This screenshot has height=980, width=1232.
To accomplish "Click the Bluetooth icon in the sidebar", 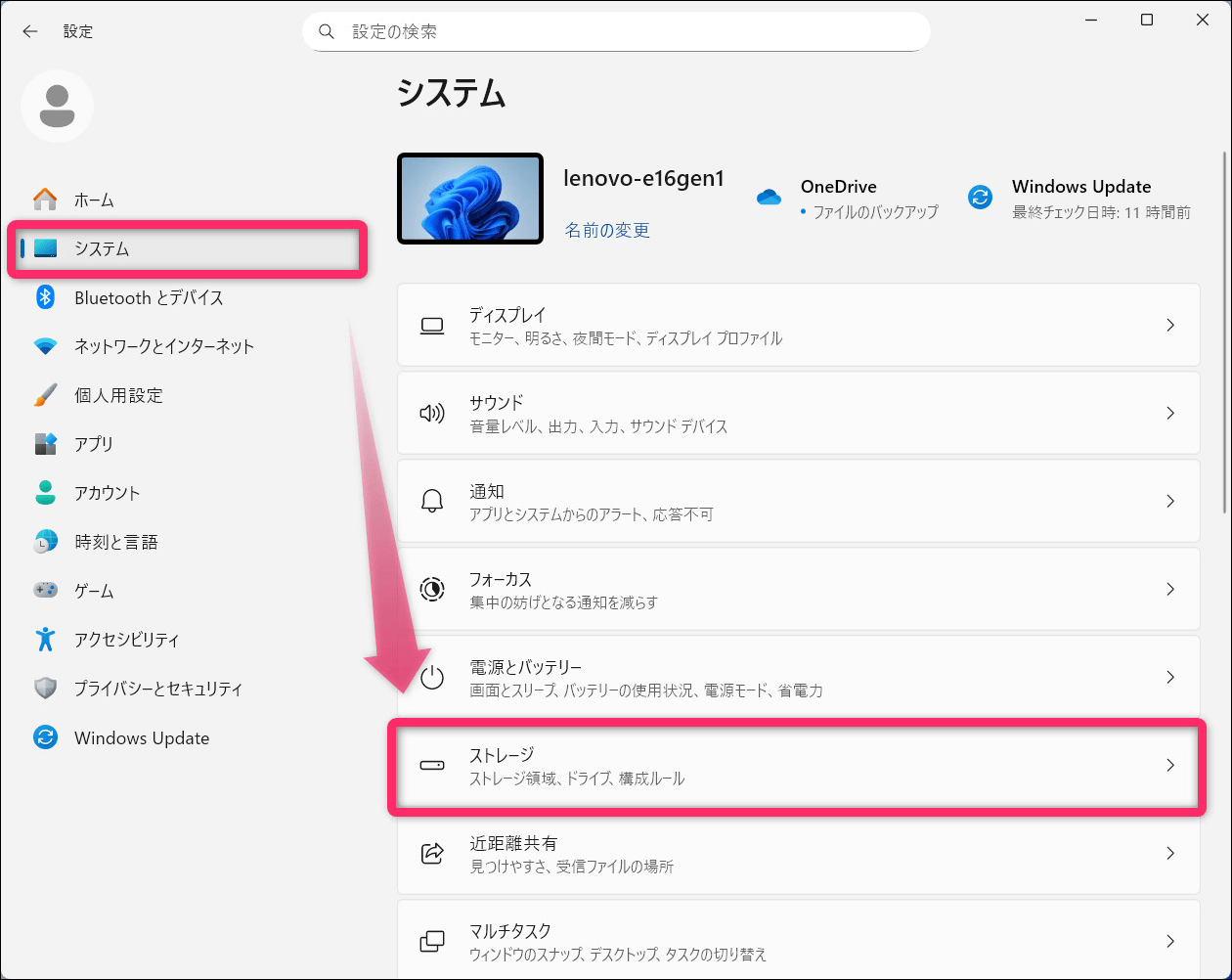I will tap(45, 297).
